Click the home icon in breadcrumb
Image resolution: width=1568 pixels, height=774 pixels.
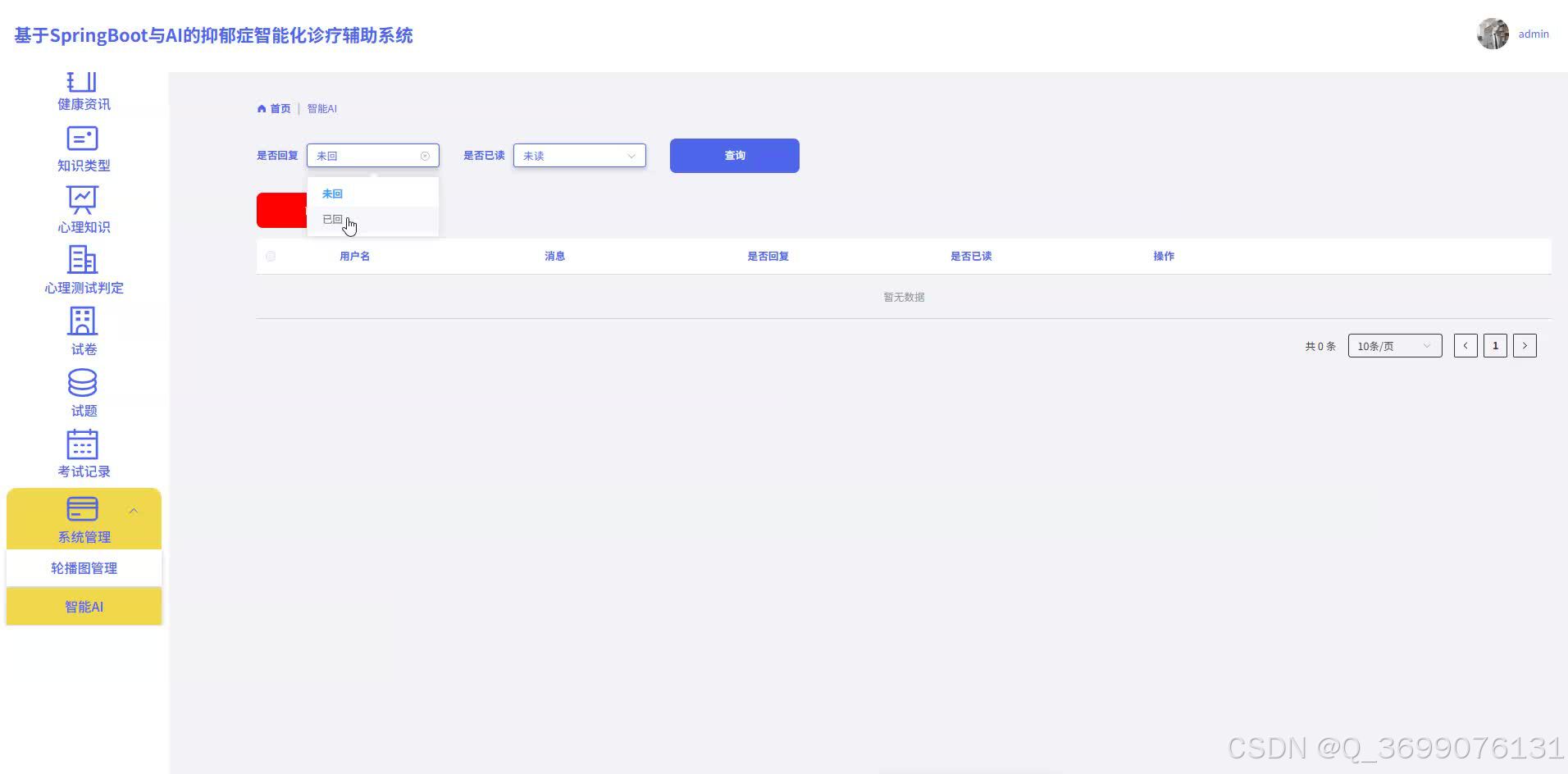coord(262,108)
